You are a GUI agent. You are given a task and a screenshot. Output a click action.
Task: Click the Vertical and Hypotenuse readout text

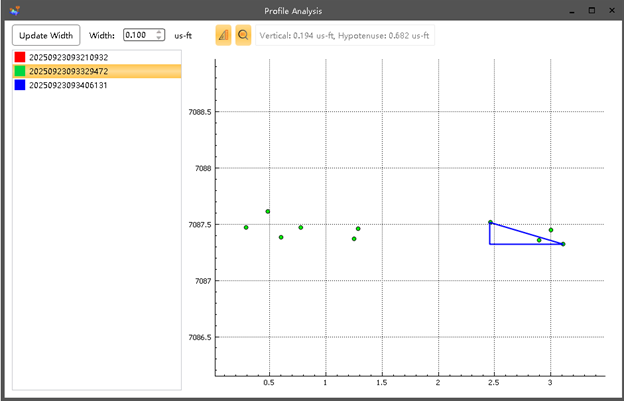345,35
